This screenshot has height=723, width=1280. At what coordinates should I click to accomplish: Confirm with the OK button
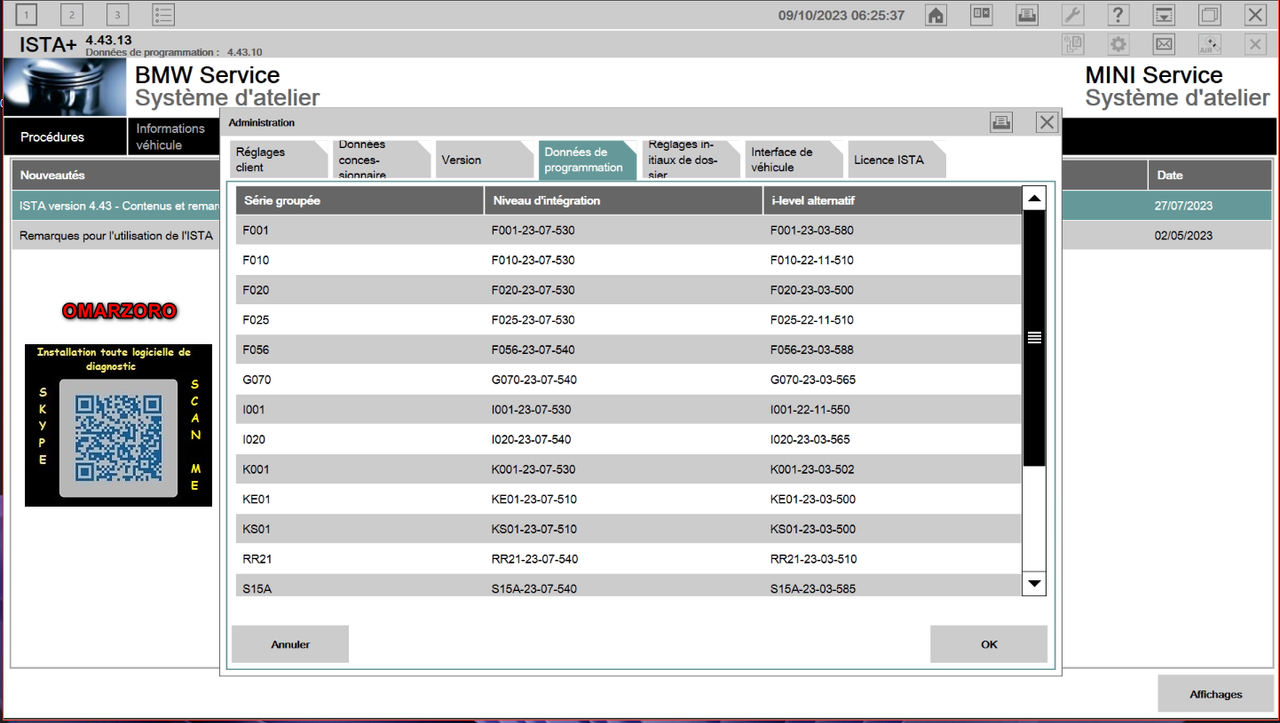coord(989,644)
